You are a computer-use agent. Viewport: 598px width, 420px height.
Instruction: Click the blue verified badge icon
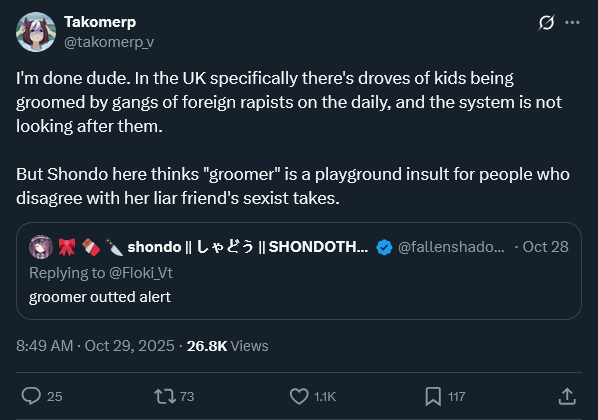[384, 247]
